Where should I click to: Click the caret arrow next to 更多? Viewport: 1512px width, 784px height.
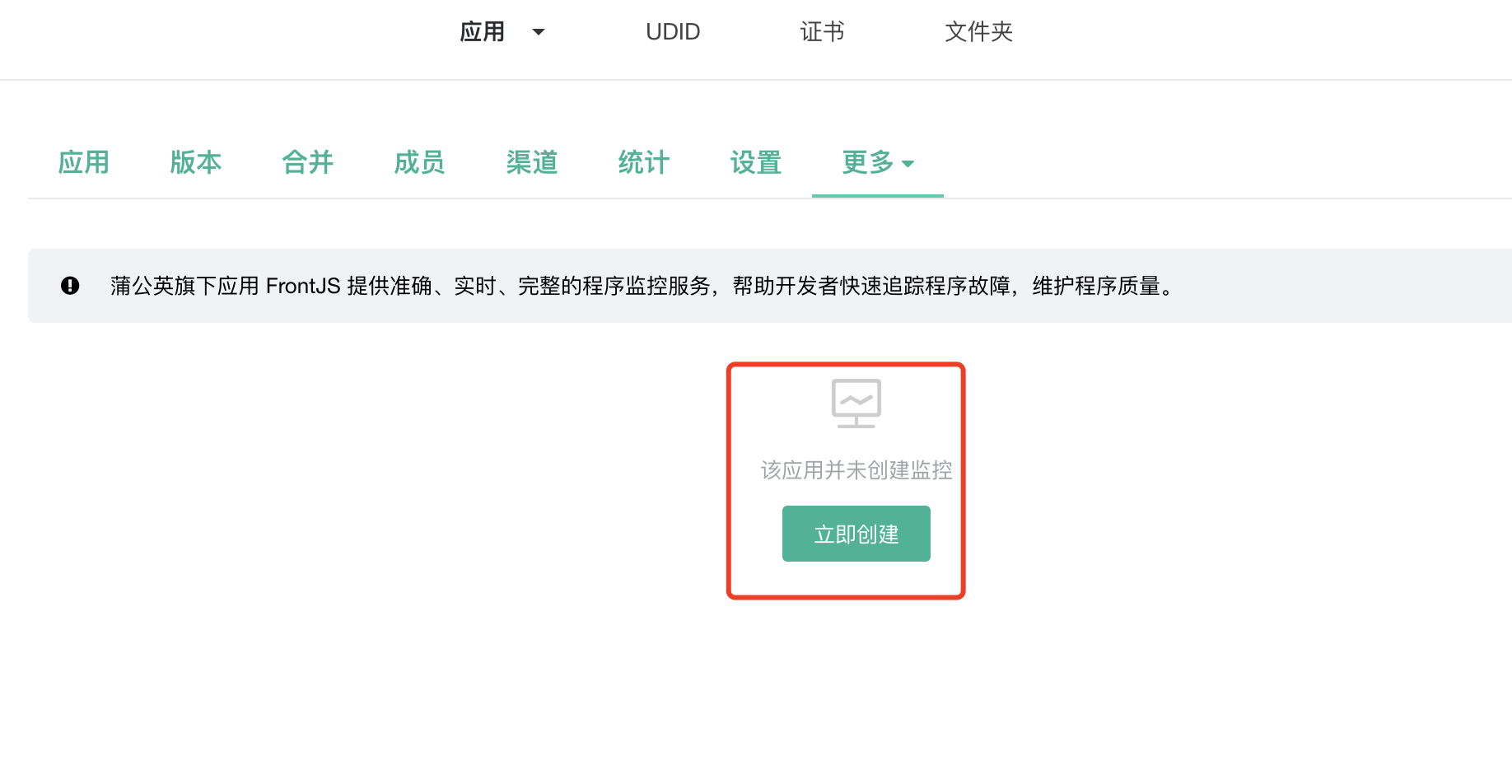point(908,164)
